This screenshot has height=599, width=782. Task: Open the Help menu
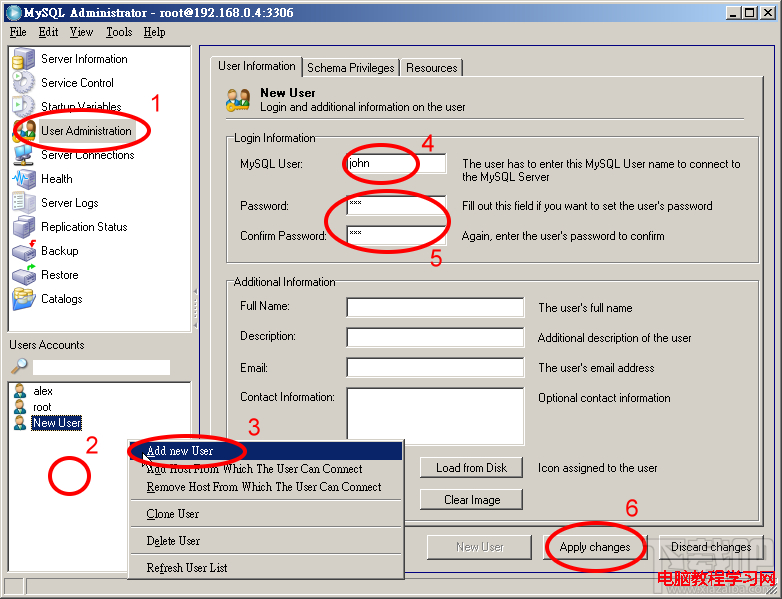coord(155,32)
